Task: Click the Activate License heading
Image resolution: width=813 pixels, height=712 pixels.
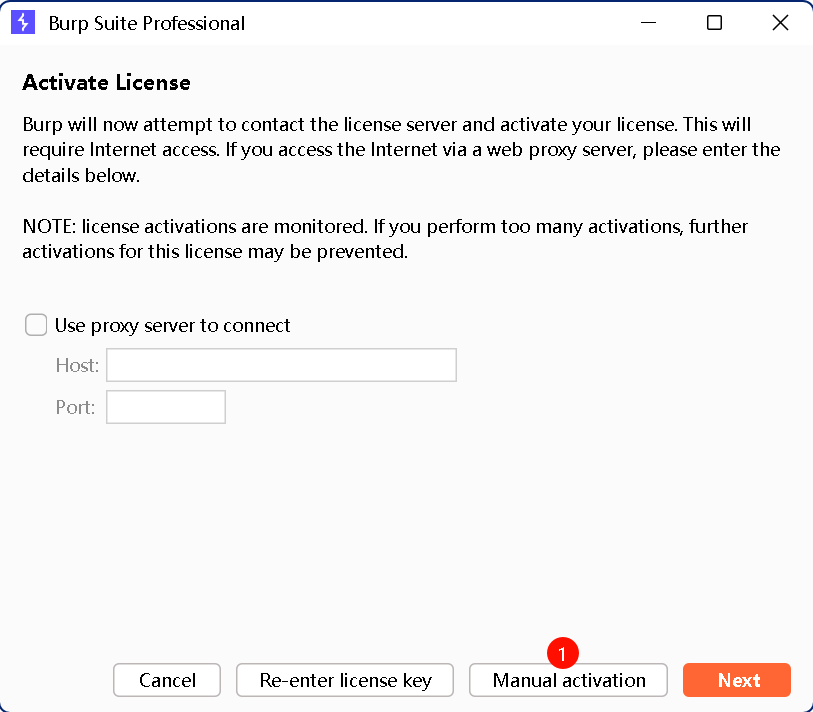Action: (106, 82)
